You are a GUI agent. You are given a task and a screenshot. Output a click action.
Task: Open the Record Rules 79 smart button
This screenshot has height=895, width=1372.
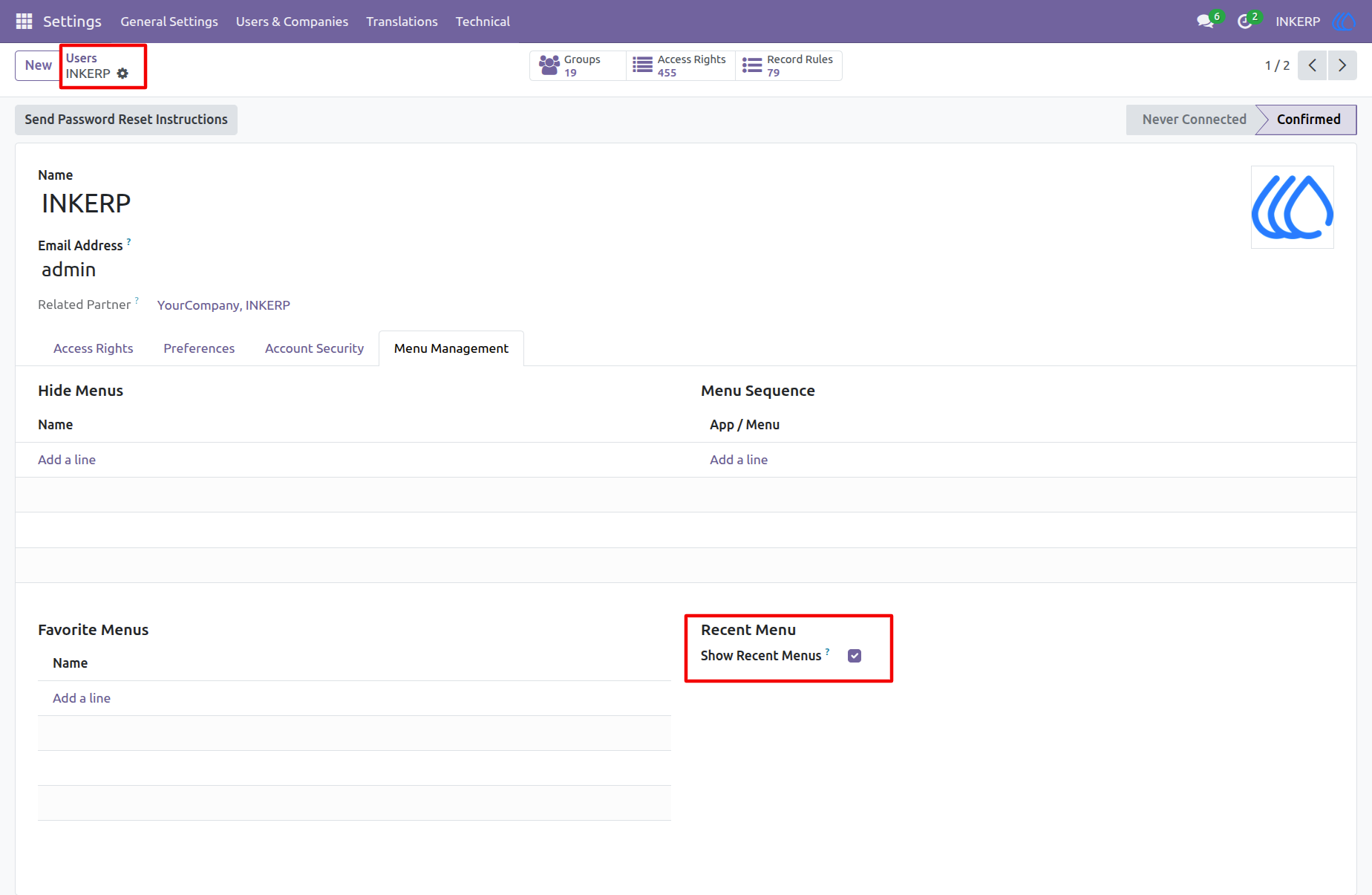788,65
